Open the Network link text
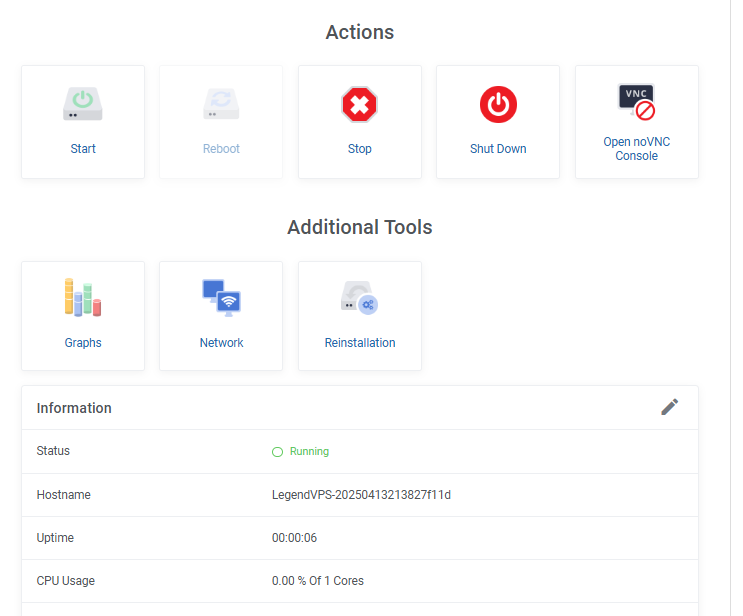This screenshot has height=616, width=743. tap(221, 343)
